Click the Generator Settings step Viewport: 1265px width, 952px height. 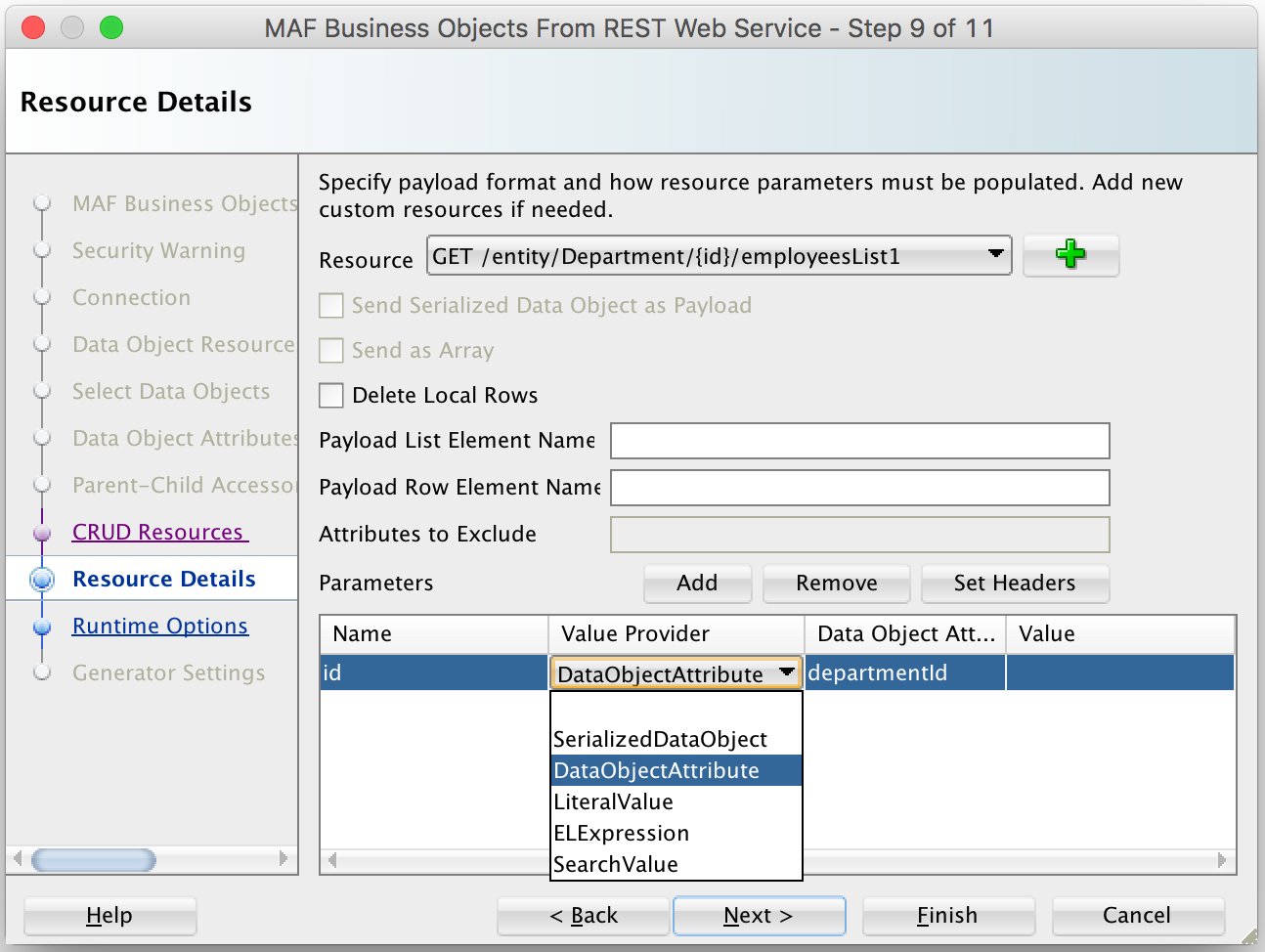[169, 672]
